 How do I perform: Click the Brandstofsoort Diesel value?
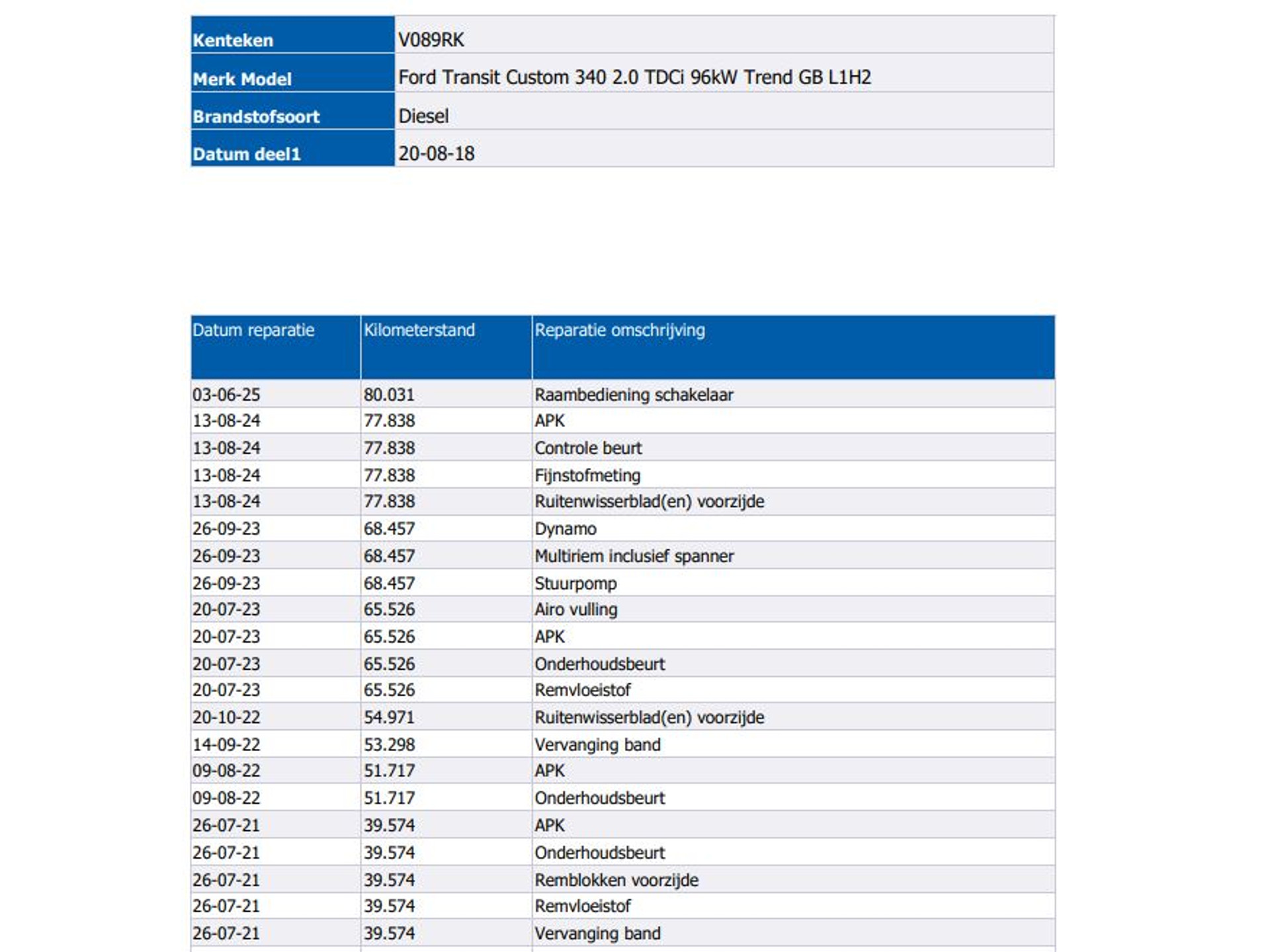coord(423,116)
